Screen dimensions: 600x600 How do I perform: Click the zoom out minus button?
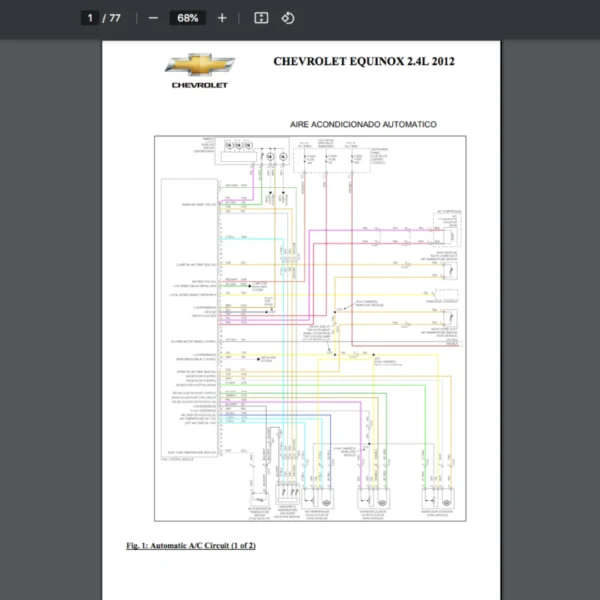153,18
